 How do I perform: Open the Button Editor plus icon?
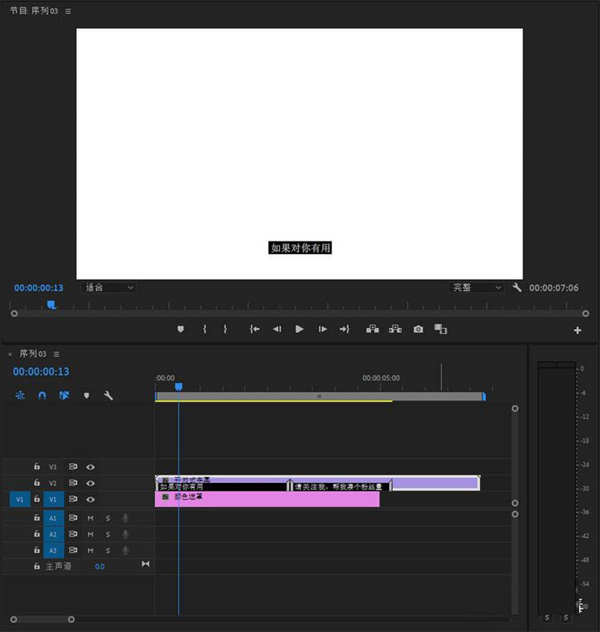[x=577, y=330]
